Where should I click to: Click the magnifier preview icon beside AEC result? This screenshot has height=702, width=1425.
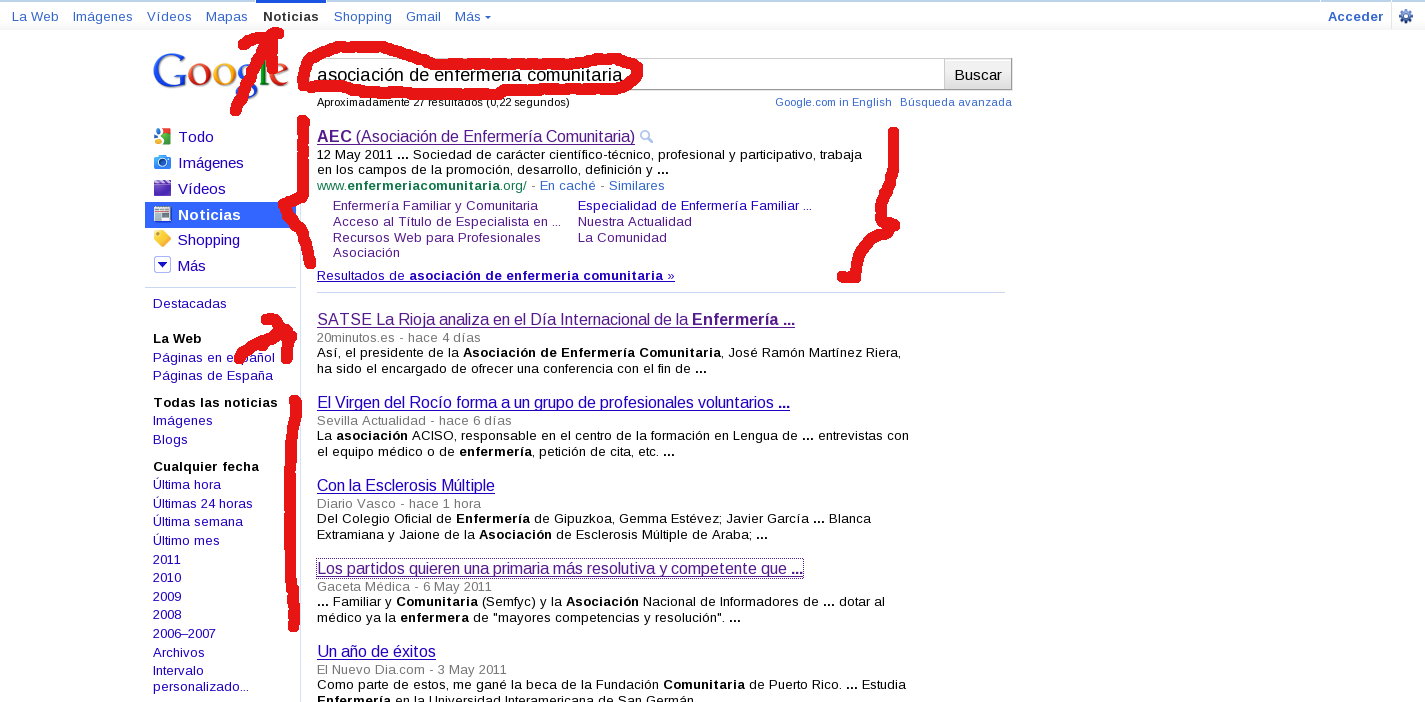(x=646, y=137)
